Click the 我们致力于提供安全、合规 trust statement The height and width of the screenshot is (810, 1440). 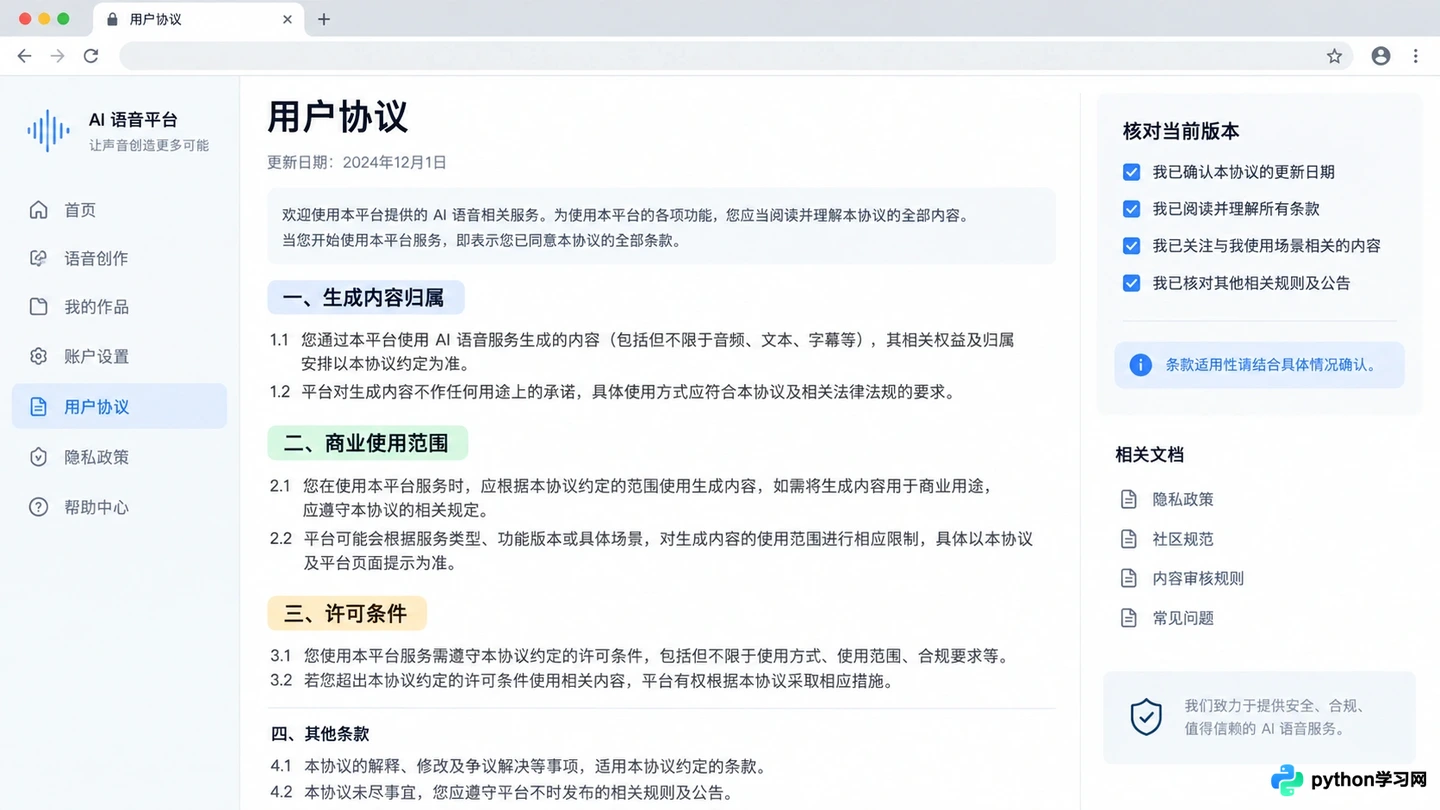point(1275,717)
